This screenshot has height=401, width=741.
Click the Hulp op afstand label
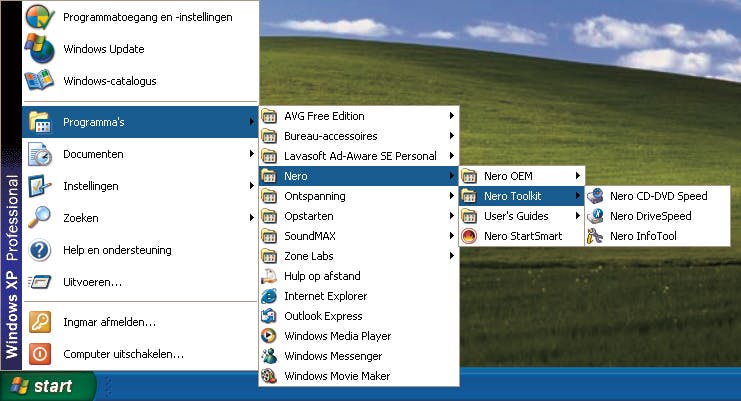[322, 276]
